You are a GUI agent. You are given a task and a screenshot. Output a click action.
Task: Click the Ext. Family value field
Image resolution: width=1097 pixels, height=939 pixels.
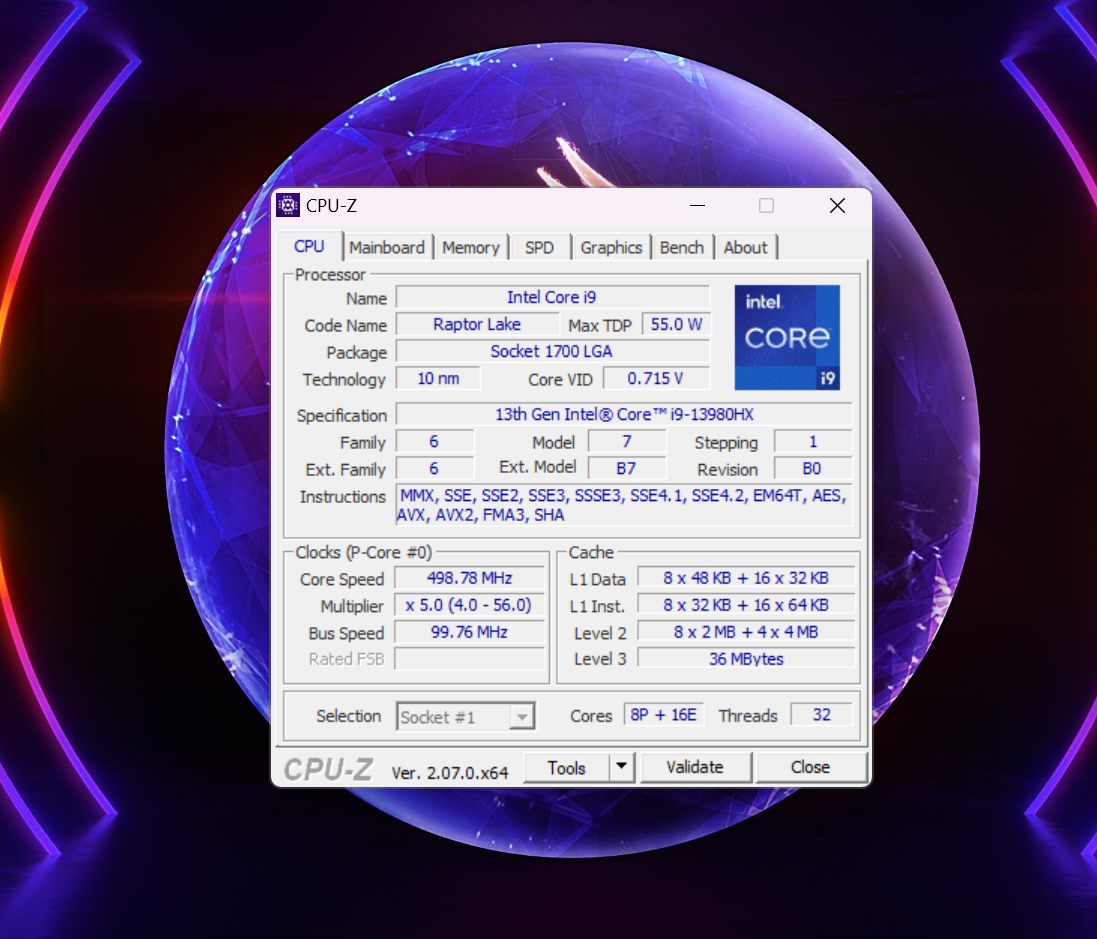click(434, 468)
